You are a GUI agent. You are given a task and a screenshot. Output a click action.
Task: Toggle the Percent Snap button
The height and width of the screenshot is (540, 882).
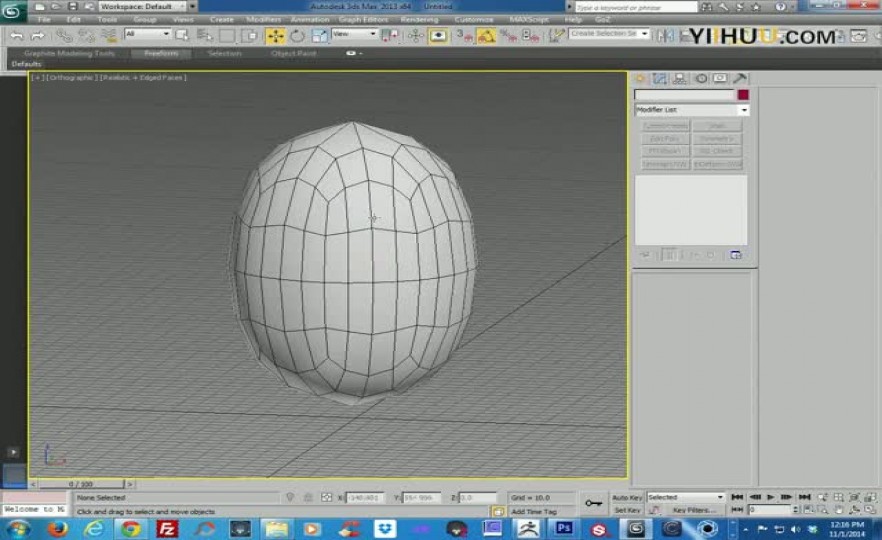(x=508, y=35)
